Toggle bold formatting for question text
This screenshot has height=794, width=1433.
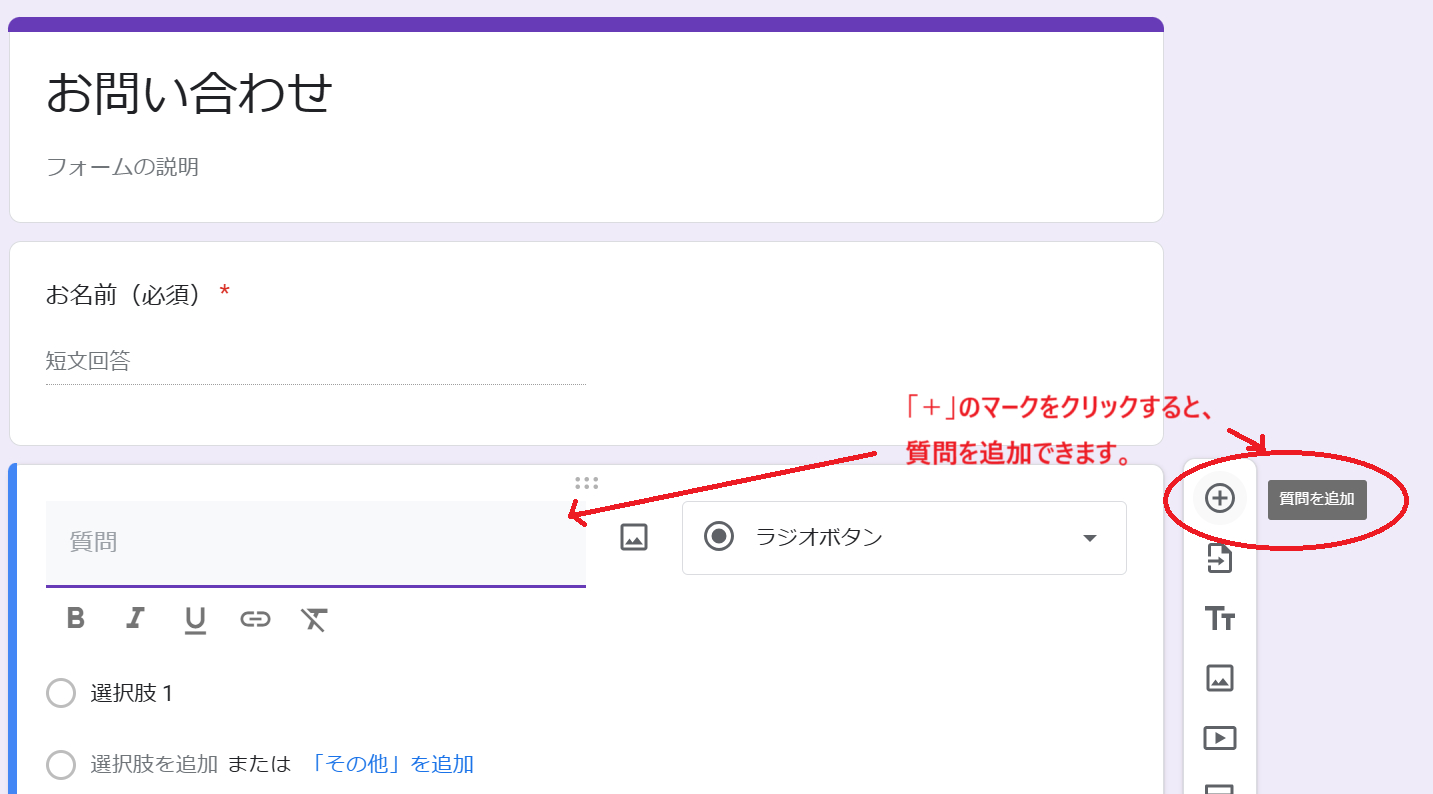coord(75,618)
